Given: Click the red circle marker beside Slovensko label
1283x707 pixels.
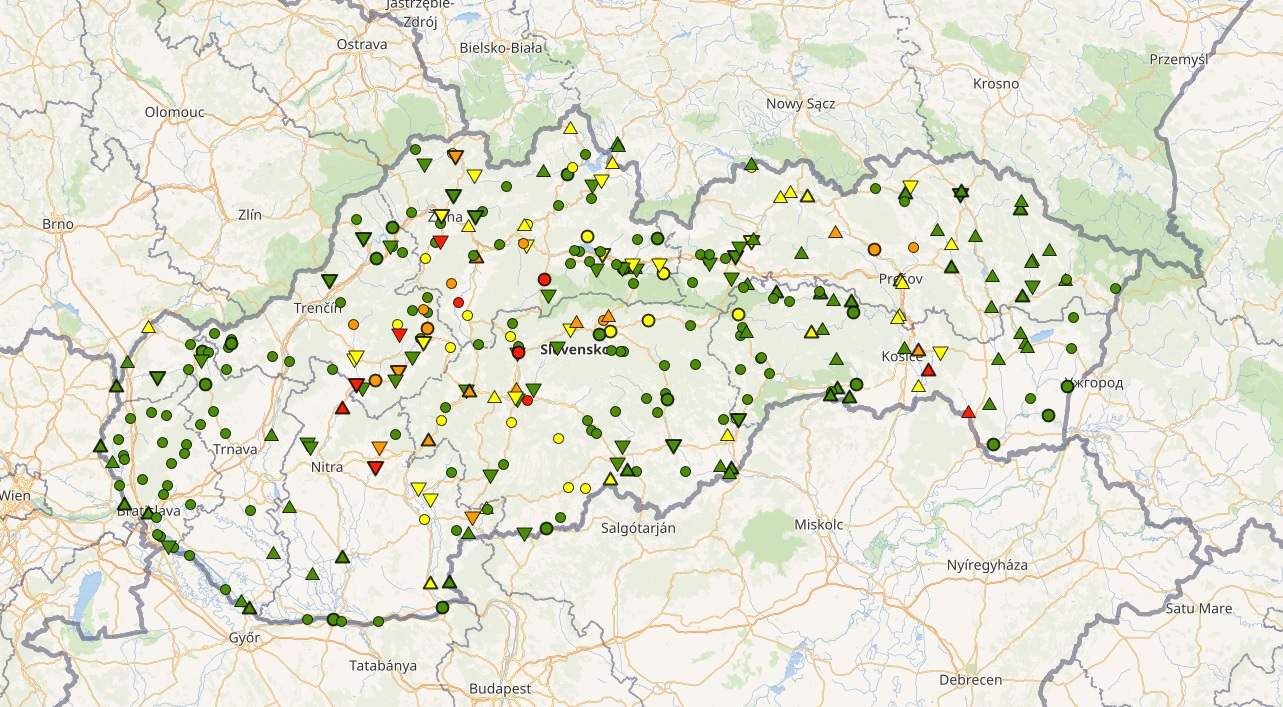Looking at the screenshot, I should click(518, 352).
